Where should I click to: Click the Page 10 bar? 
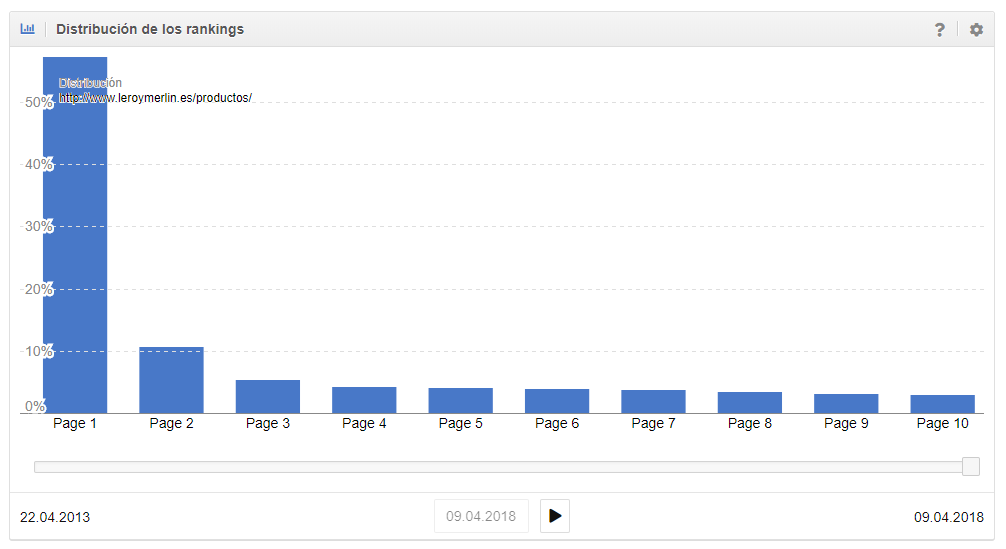[942, 404]
